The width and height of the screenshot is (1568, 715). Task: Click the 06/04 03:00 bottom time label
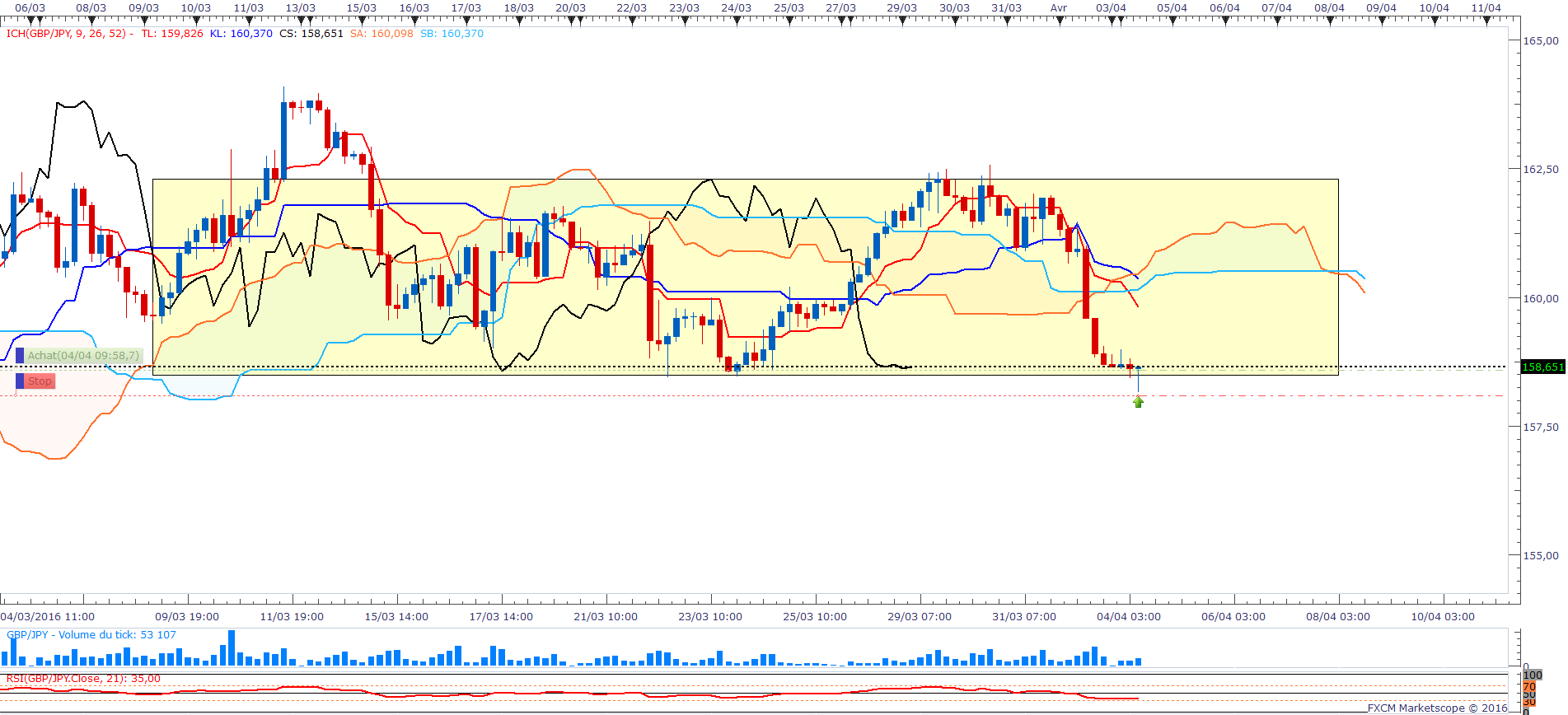[x=1233, y=616]
